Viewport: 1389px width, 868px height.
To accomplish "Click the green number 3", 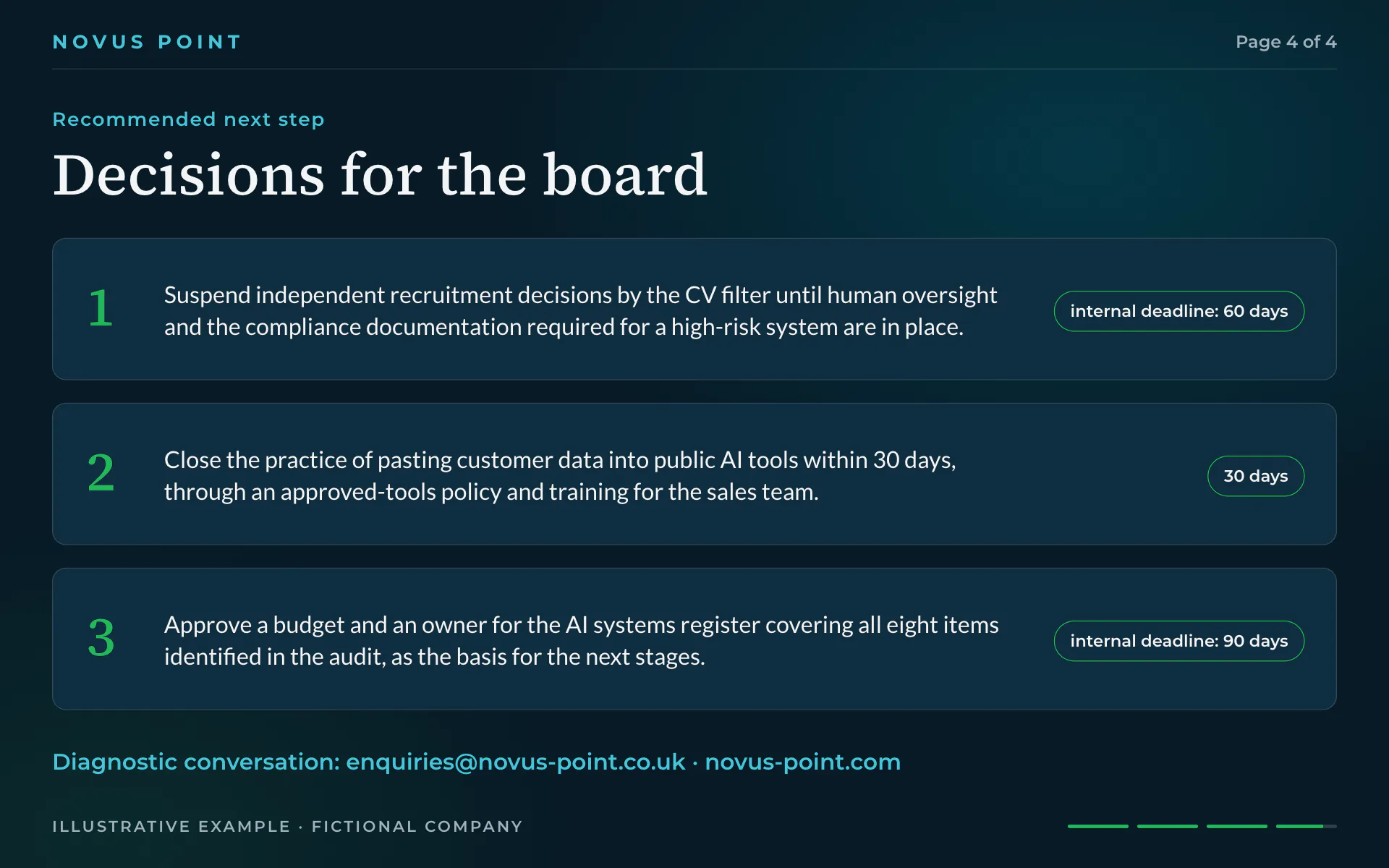I will 101,638.
